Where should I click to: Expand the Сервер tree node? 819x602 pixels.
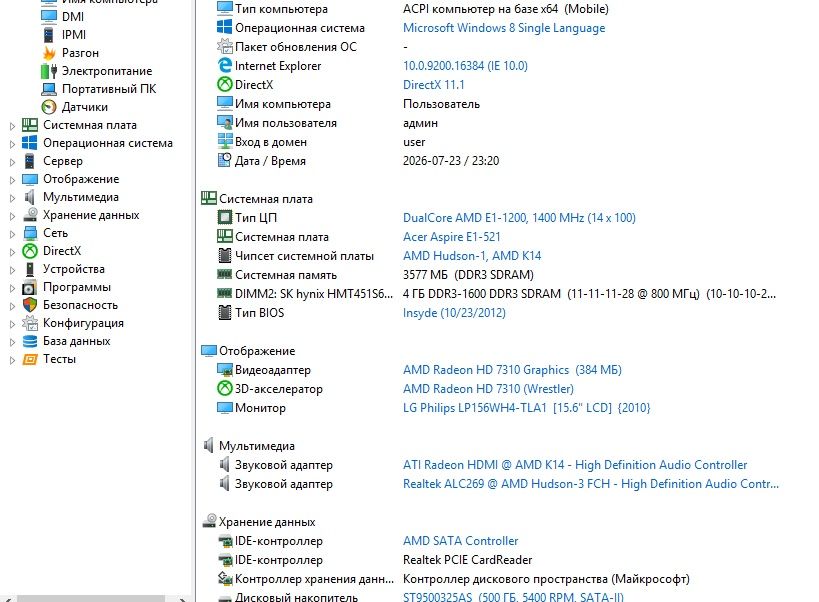tap(12, 162)
